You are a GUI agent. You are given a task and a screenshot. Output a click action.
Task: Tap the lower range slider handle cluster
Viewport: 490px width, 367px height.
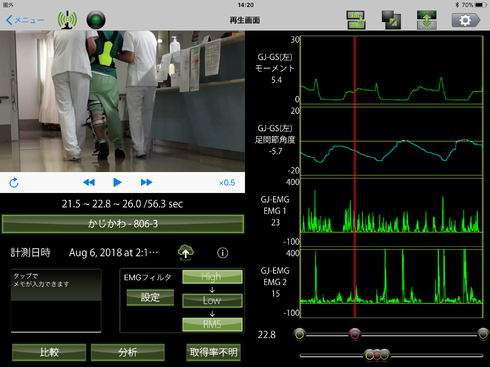[x=377, y=355]
